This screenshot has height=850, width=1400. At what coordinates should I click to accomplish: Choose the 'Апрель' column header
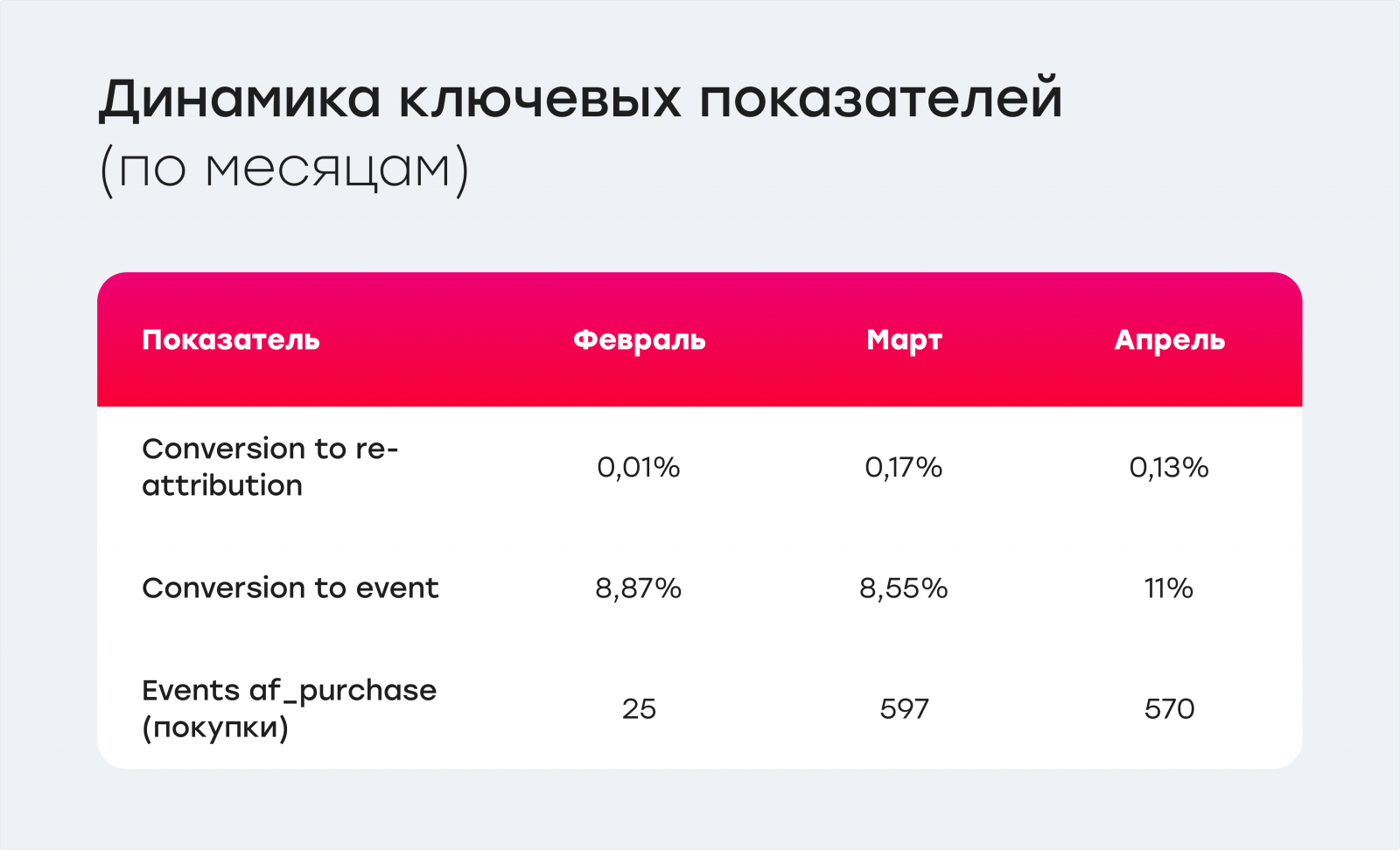1169,340
